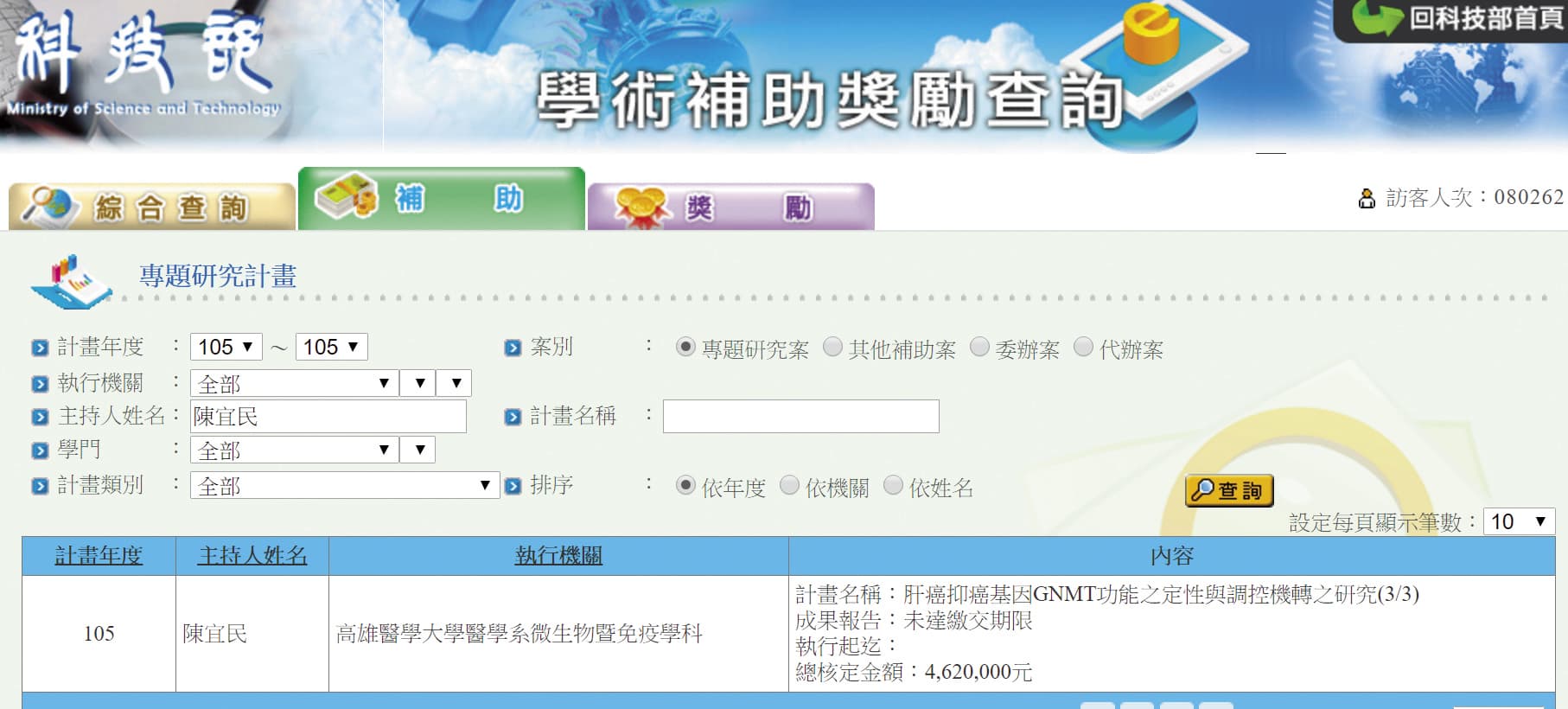
Task: Click the magnifier globe icon on 綜合查詢
Action: point(50,206)
